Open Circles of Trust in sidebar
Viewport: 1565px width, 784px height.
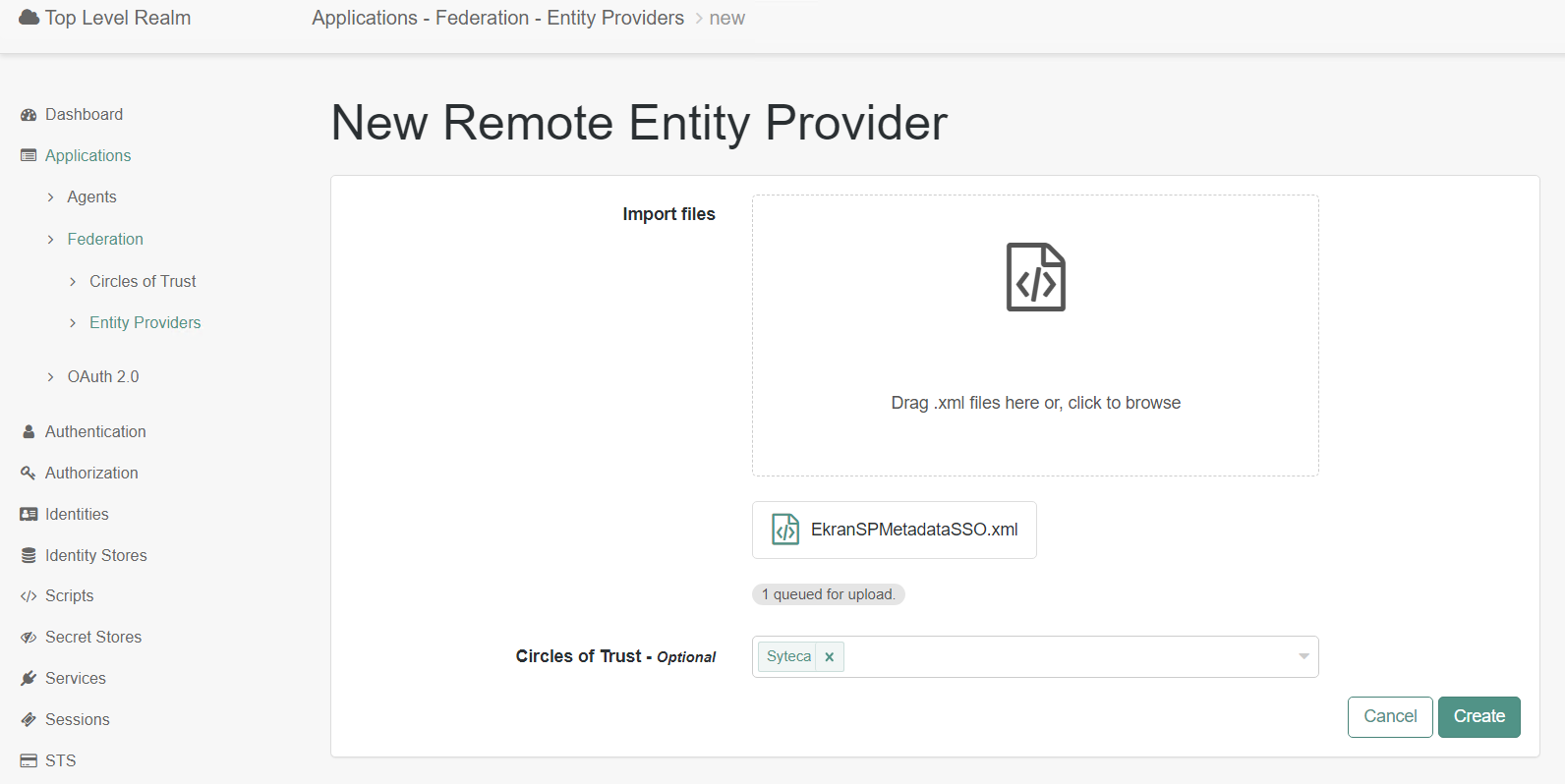[143, 281]
